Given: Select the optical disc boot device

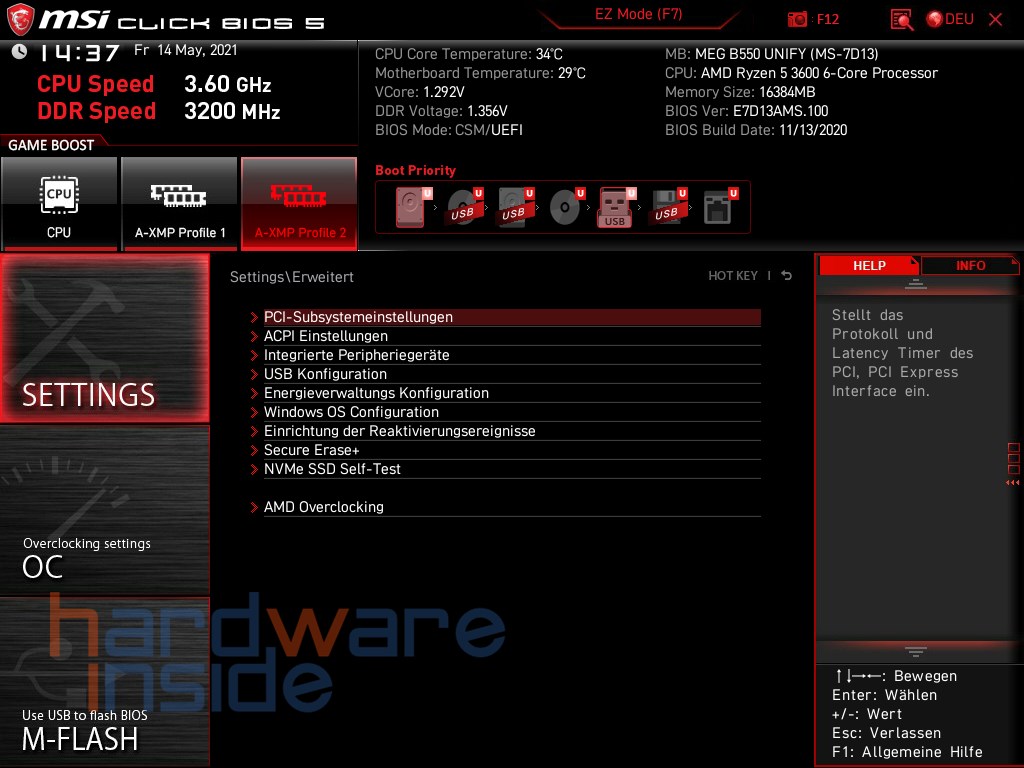Looking at the screenshot, I should (563, 207).
